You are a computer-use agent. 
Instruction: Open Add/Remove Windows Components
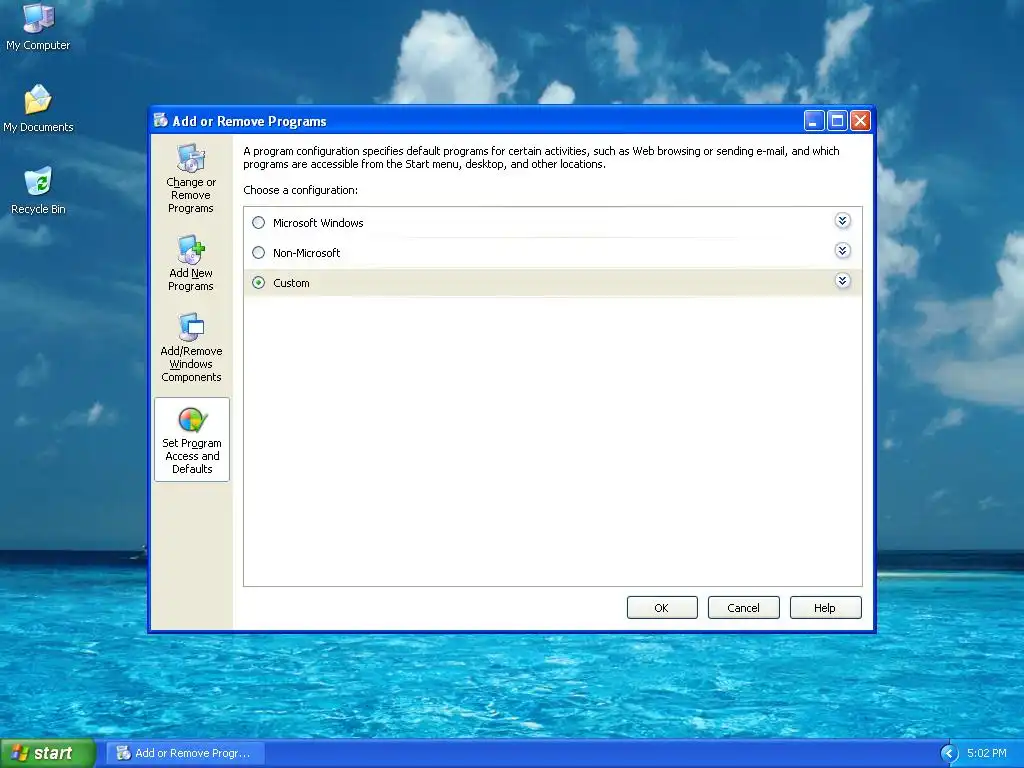point(191,347)
